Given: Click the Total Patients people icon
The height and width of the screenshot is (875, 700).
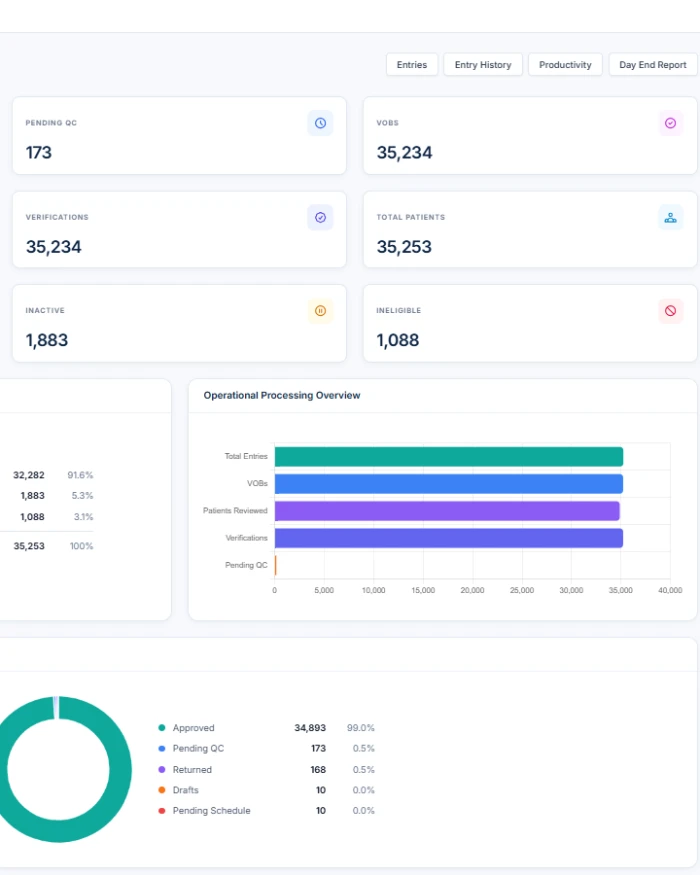Looking at the screenshot, I should click(670, 218).
